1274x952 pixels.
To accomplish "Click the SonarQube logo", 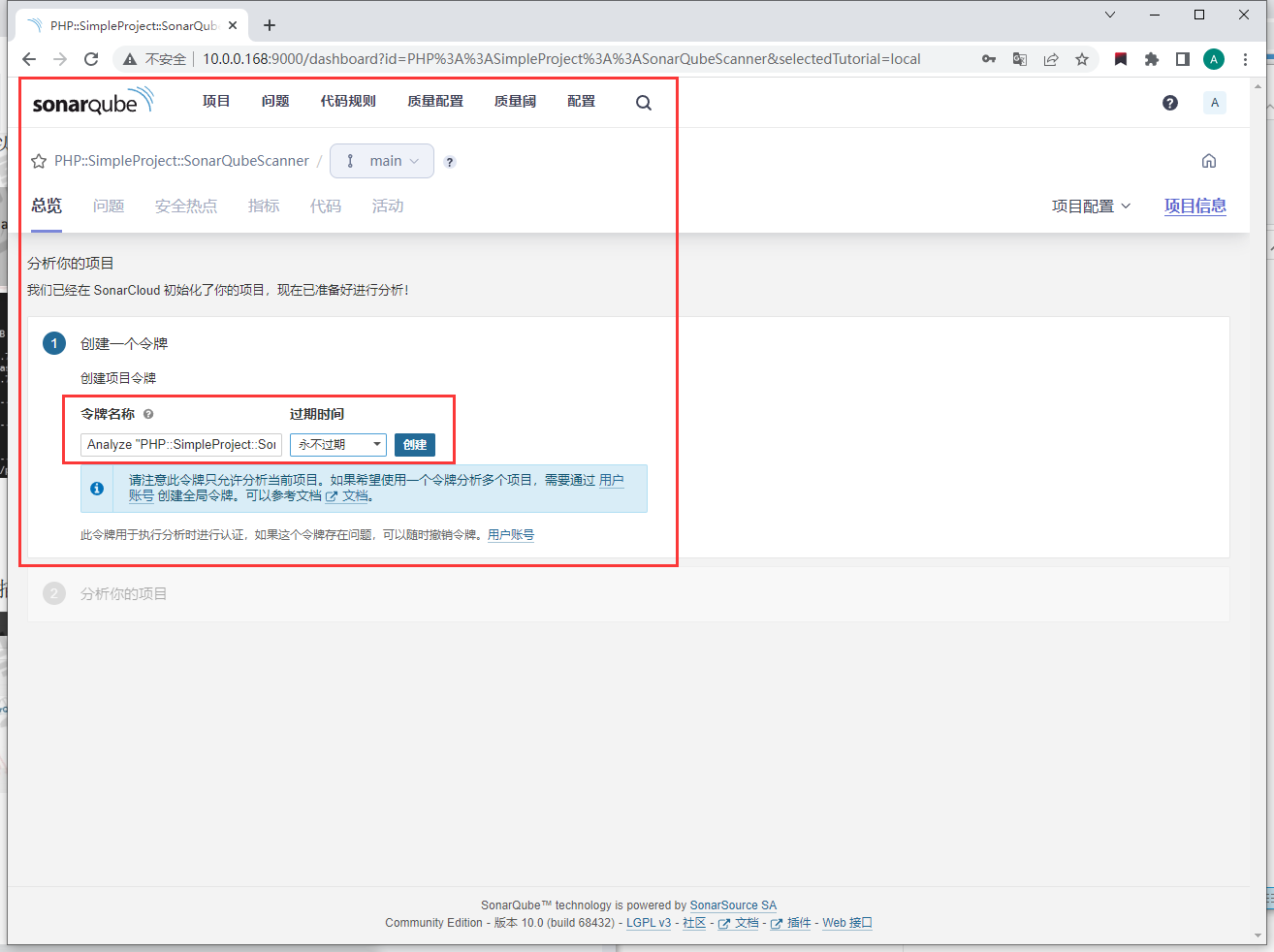I will 93,101.
